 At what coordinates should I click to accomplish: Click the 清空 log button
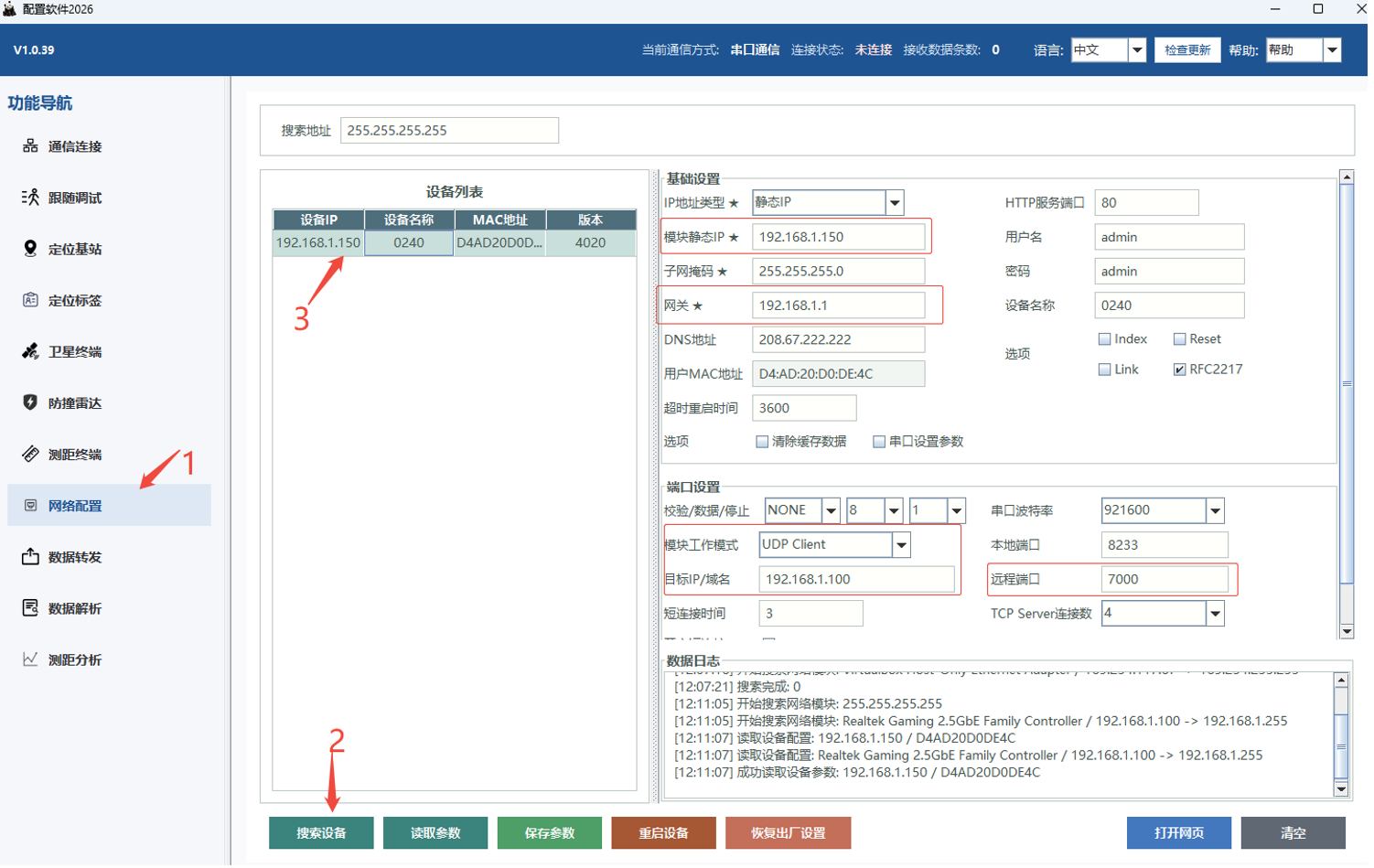tap(1293, 833)
